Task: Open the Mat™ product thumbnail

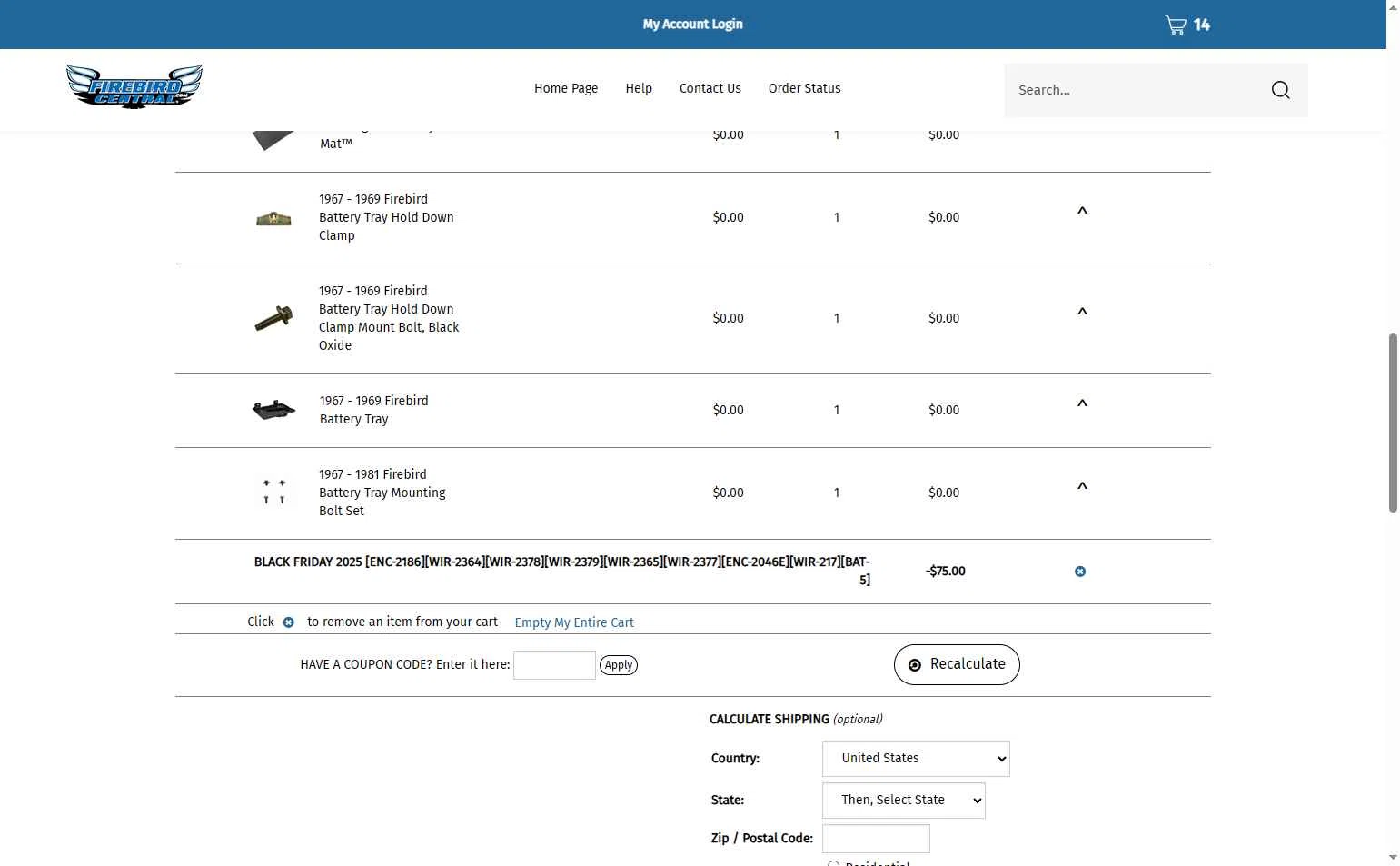Action: pos(273,141)
